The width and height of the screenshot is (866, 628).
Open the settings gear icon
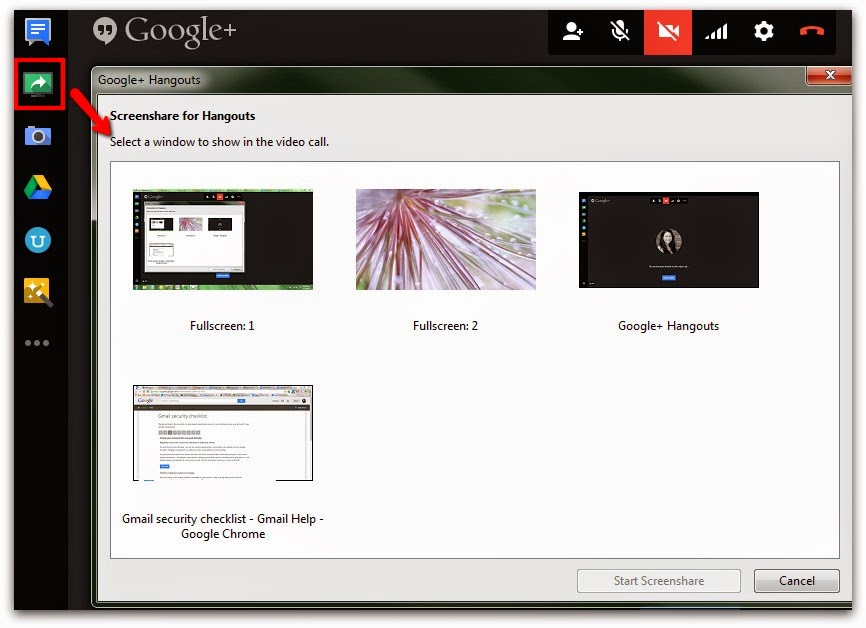coord(764,31)
